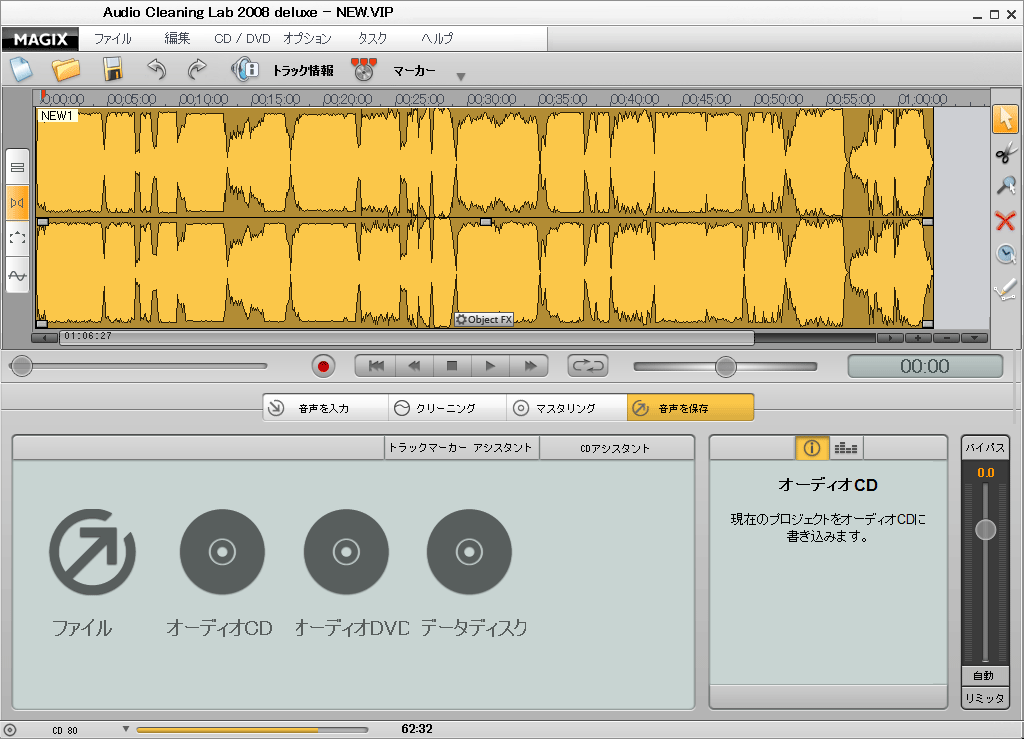
Task: Click the トラック情報 button
Action: [x=303, y=71]
